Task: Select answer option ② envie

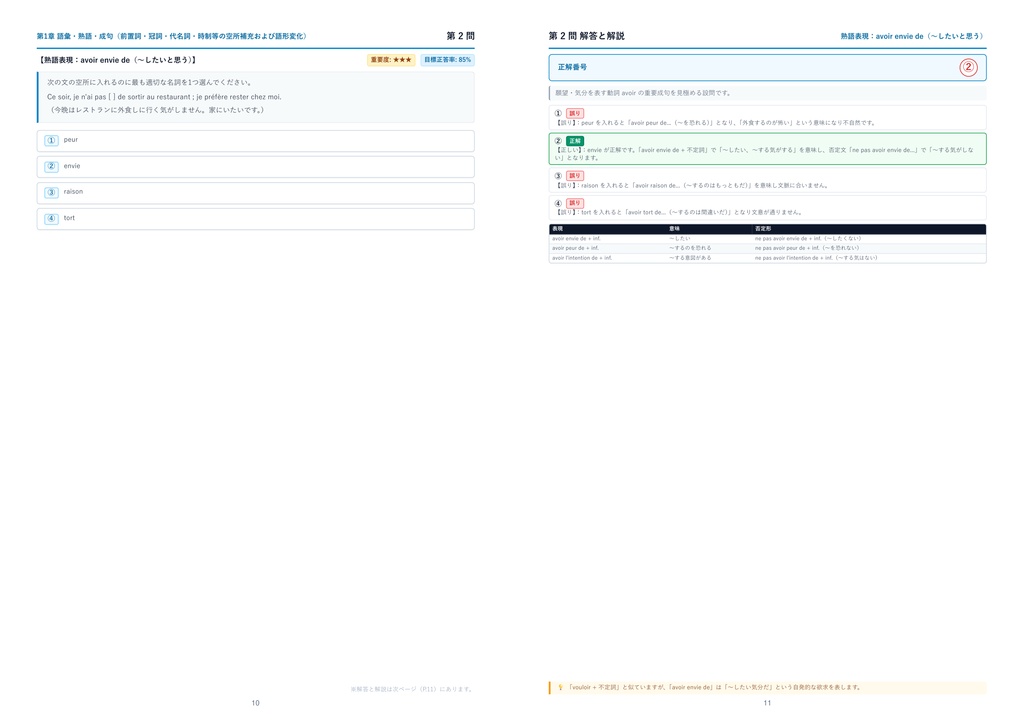Action: [x=255, y=166]
